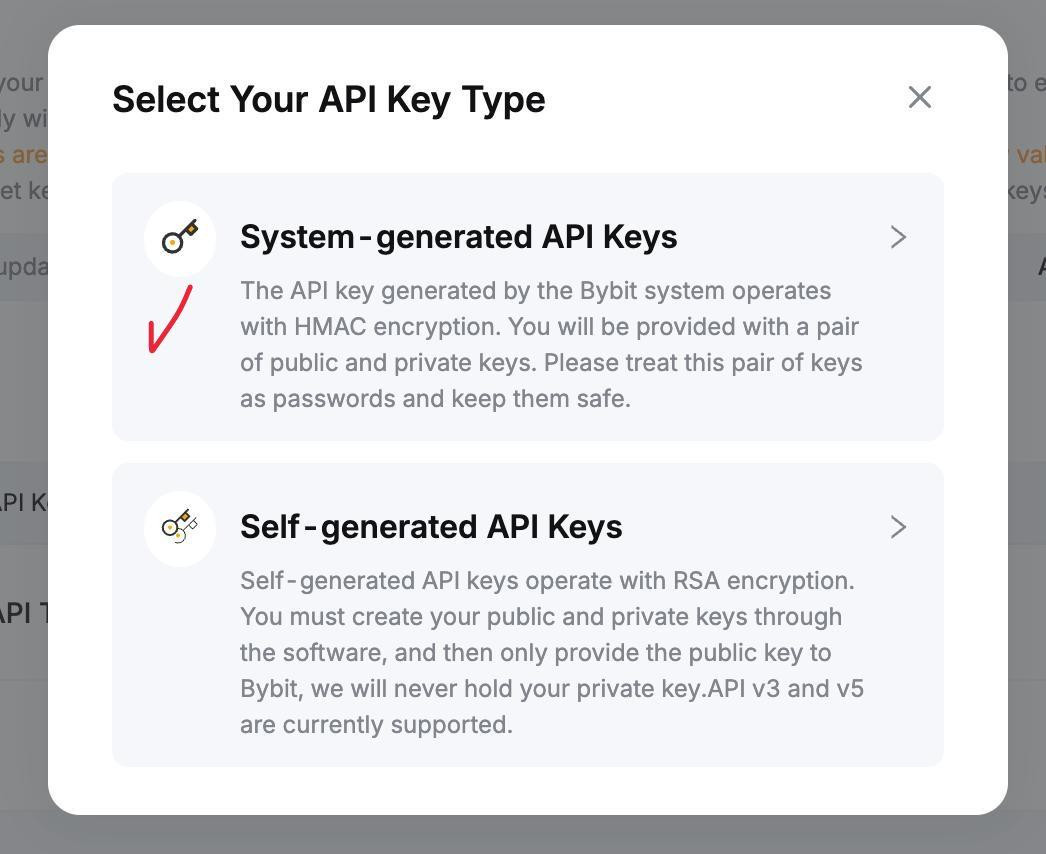Viewport: 1046px width, 854px height.
Task: Click the Self-generated keys icon
Action: (x=180, y=528)
